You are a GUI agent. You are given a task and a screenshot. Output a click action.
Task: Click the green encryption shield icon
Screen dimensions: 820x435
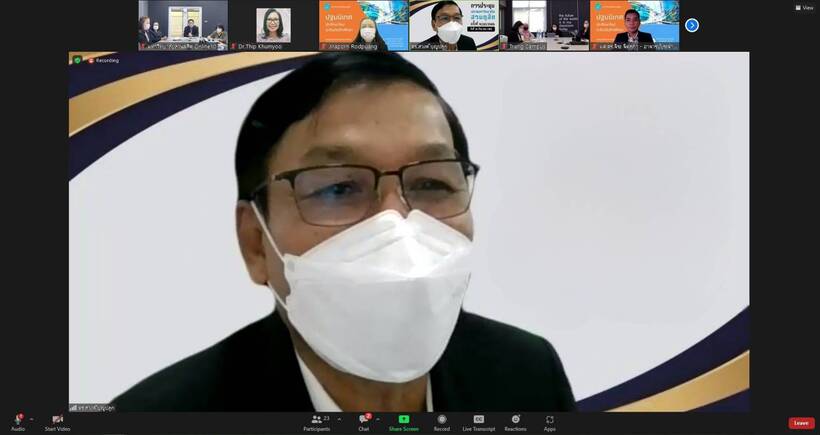point(78,60)
